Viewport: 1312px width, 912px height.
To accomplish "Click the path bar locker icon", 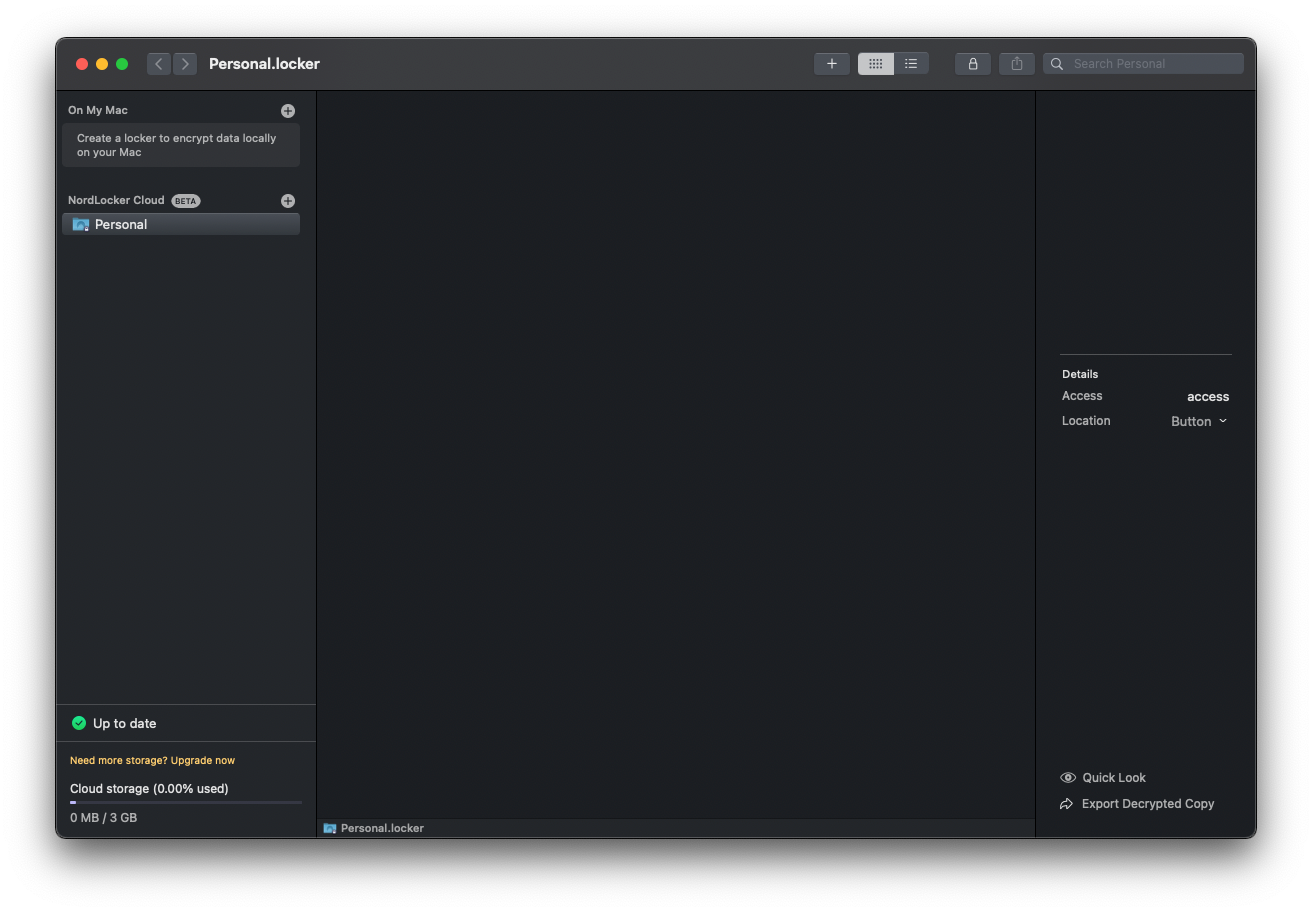I will tap(330, 829).
